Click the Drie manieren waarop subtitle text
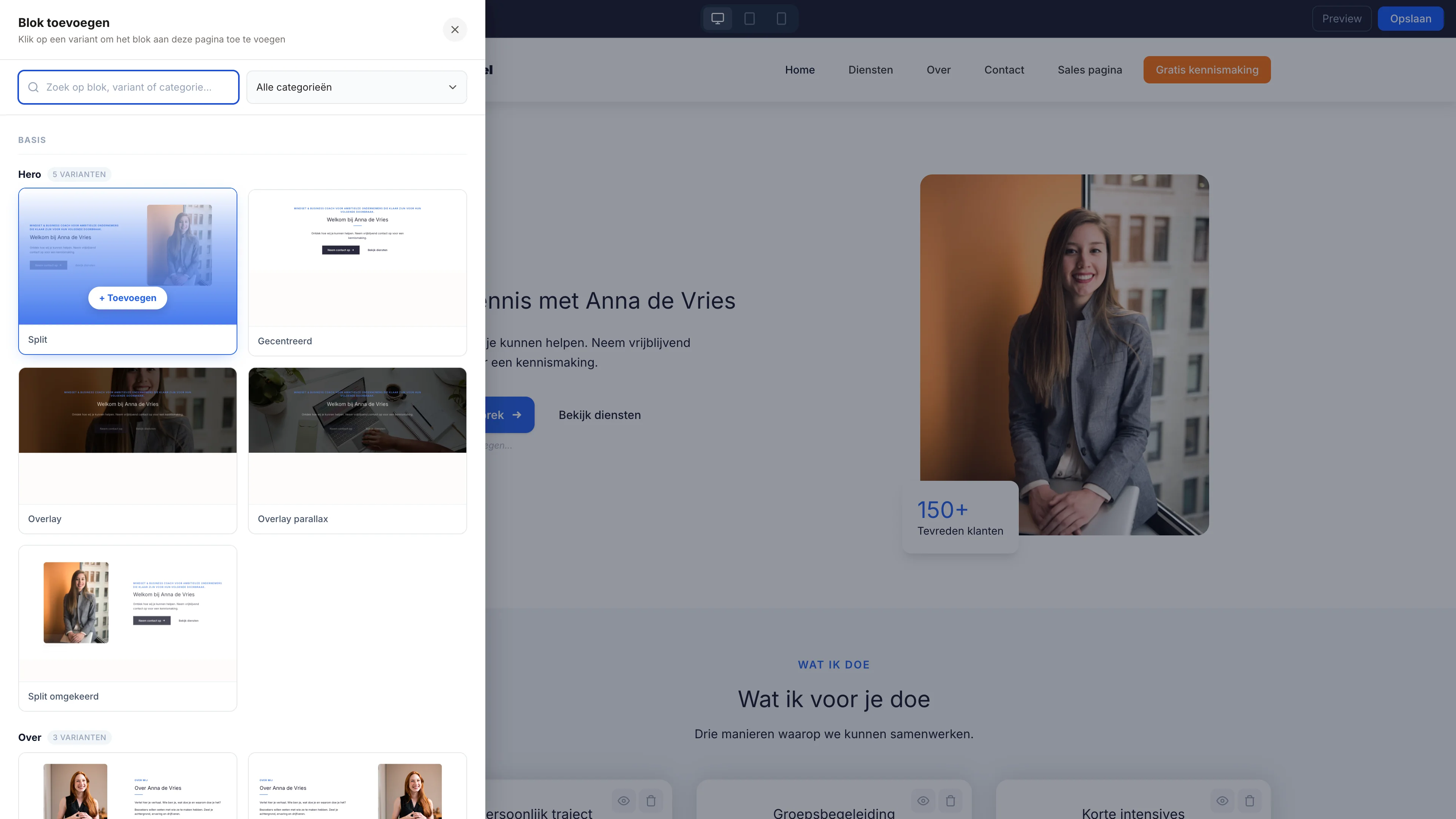Screen dimensions: 1456x819 point(834,734)
